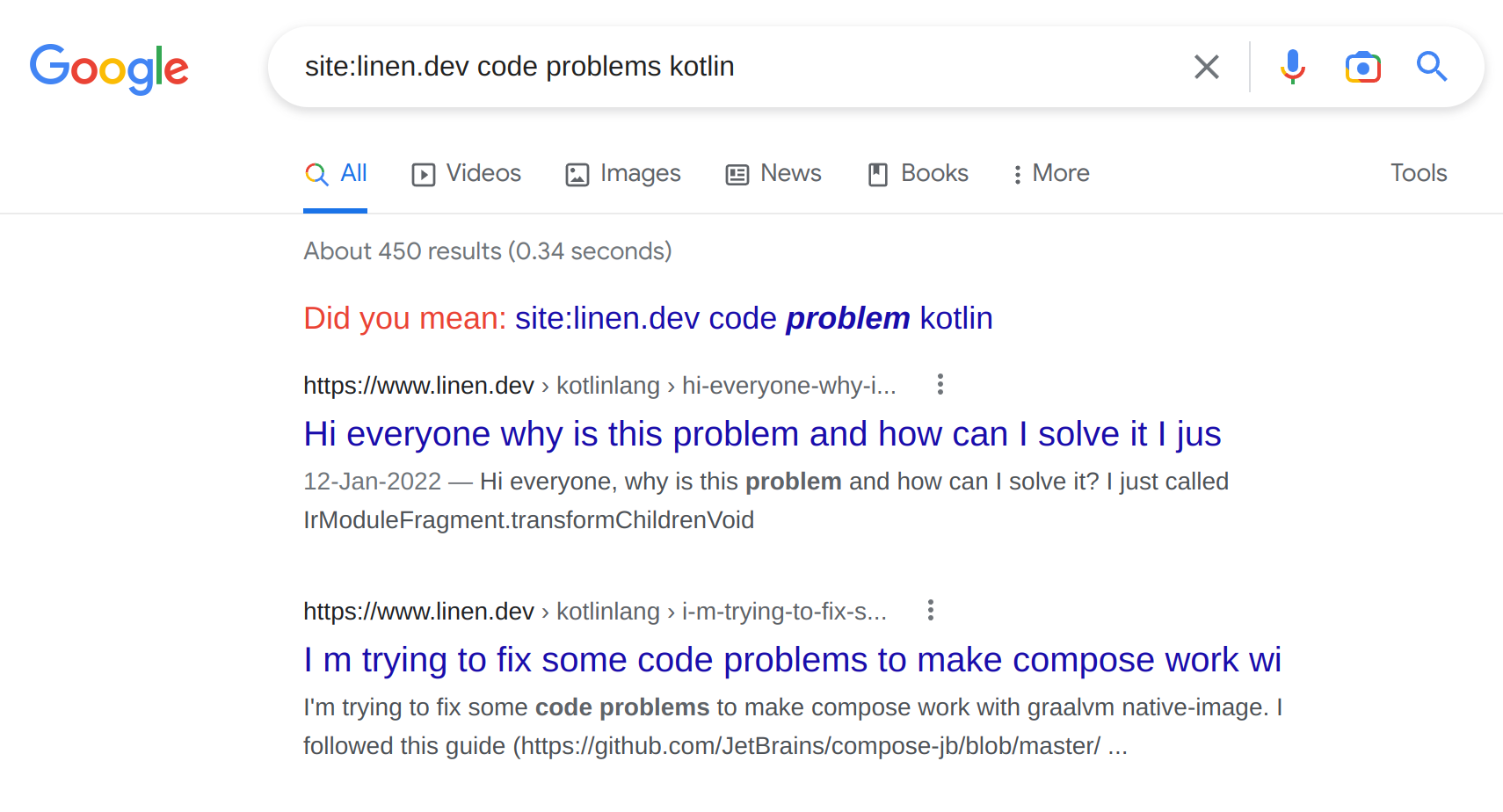Click the Books filter icon
Image resolution: width=1503 pixels, height=812 pixels.
[876, 174]
